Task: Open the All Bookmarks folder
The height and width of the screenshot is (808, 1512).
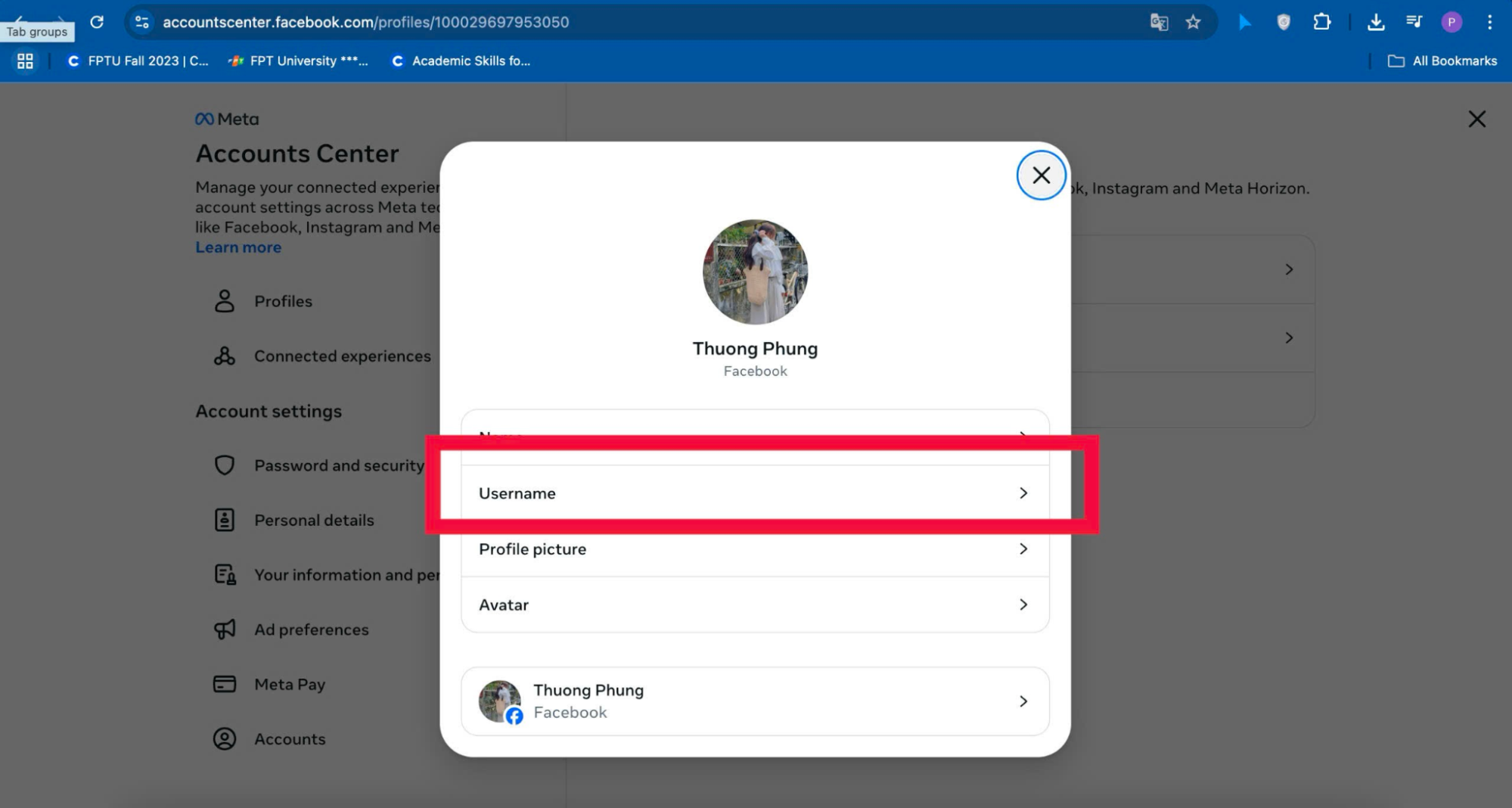Action: (x=1442, y=61)
